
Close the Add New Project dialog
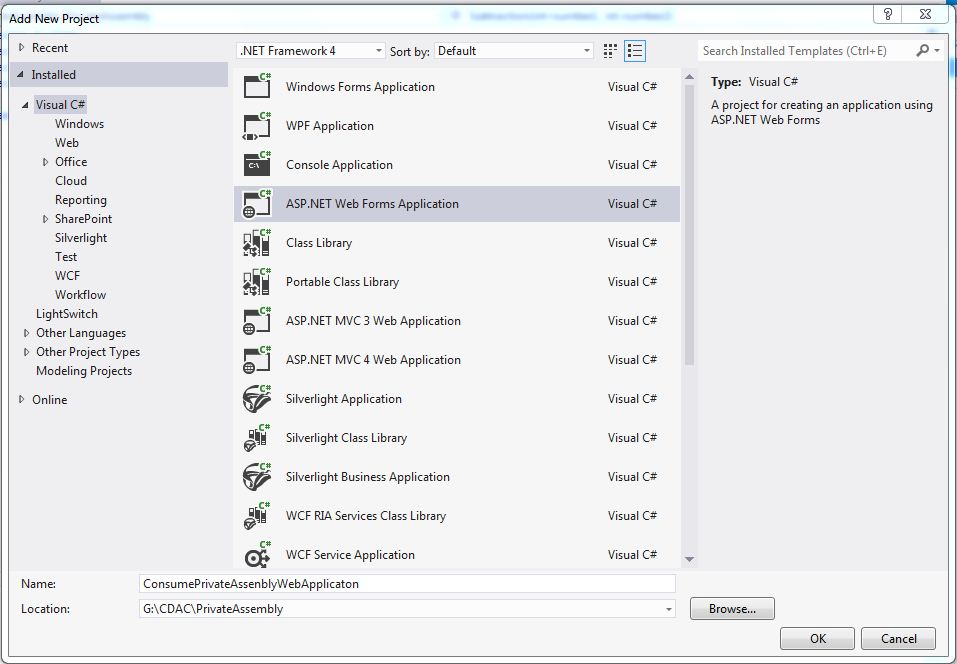point(925,14)
